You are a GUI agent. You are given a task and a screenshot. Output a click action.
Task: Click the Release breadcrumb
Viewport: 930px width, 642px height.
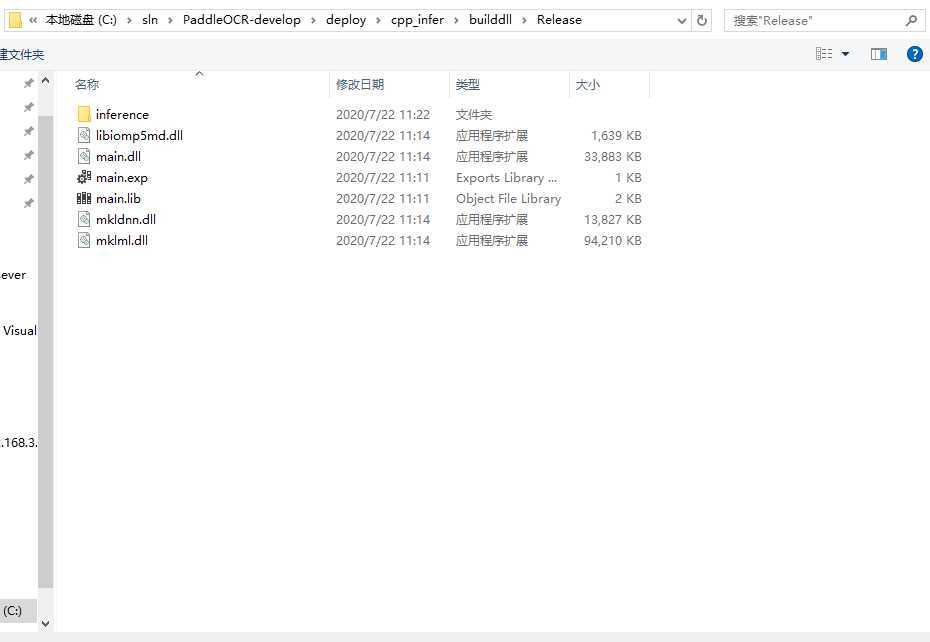559,20
